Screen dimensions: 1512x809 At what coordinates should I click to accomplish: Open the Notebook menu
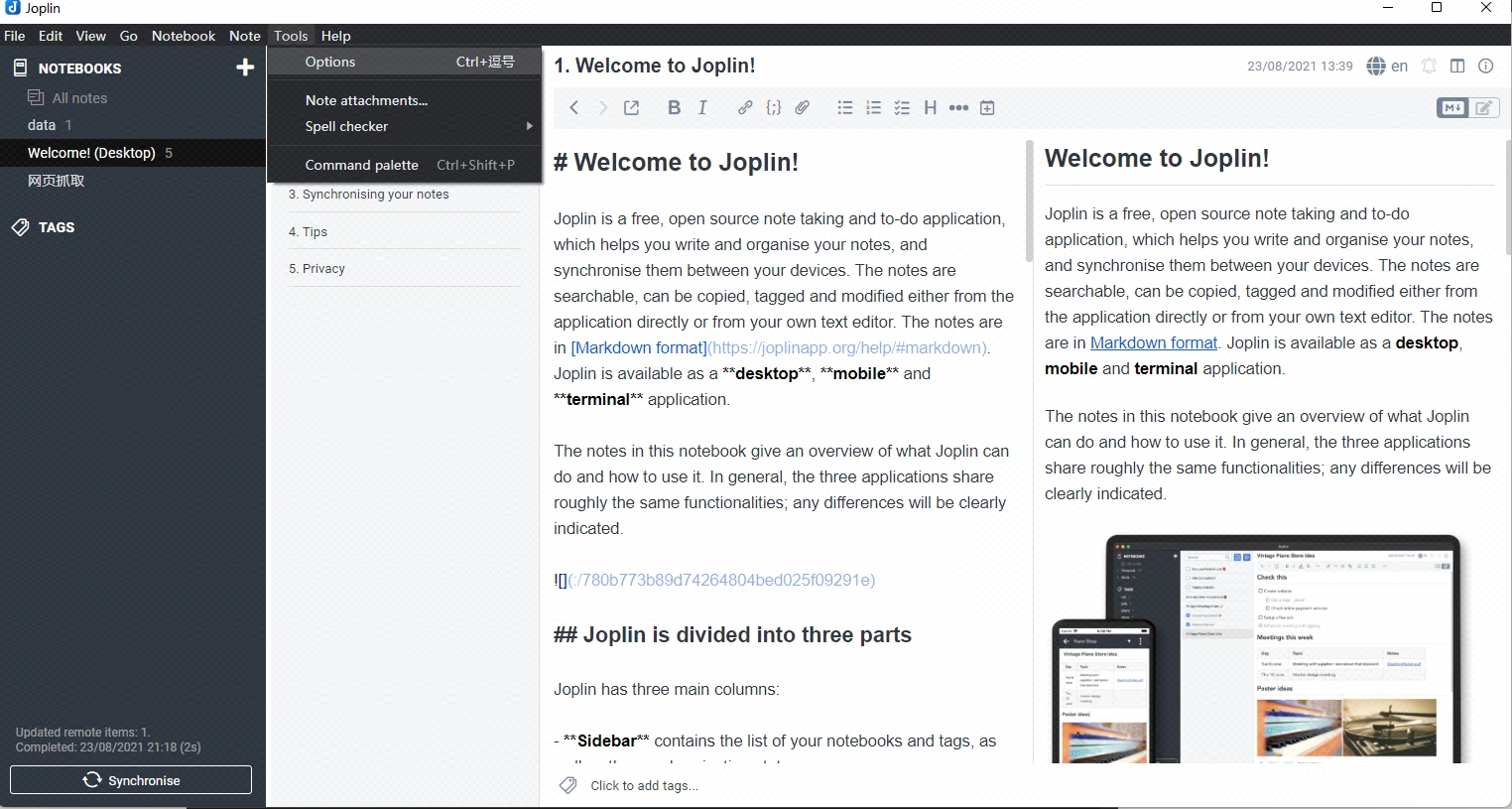point(184,36)
